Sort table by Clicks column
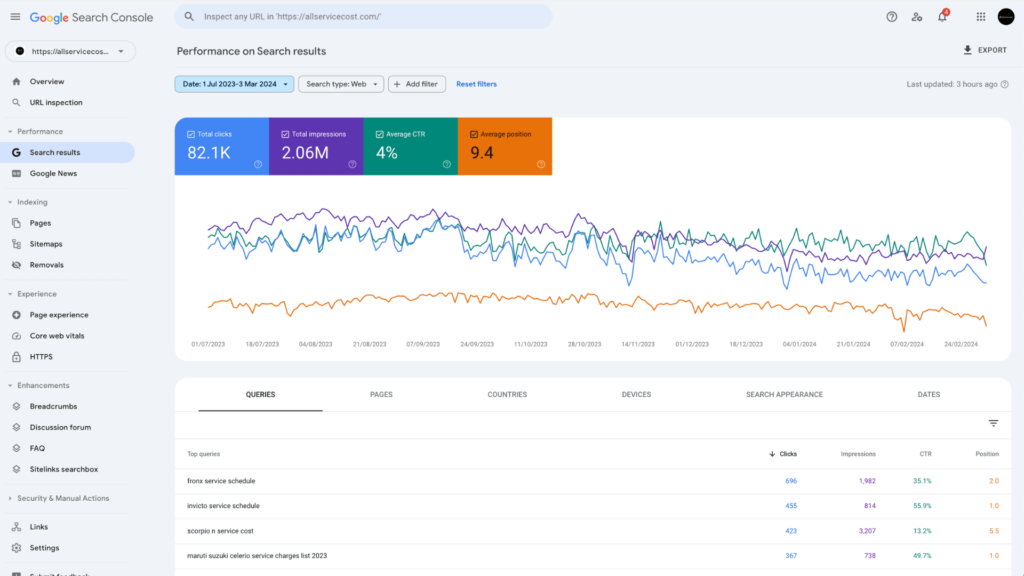Screen dimensions: 1024x576 click(782, 454)
